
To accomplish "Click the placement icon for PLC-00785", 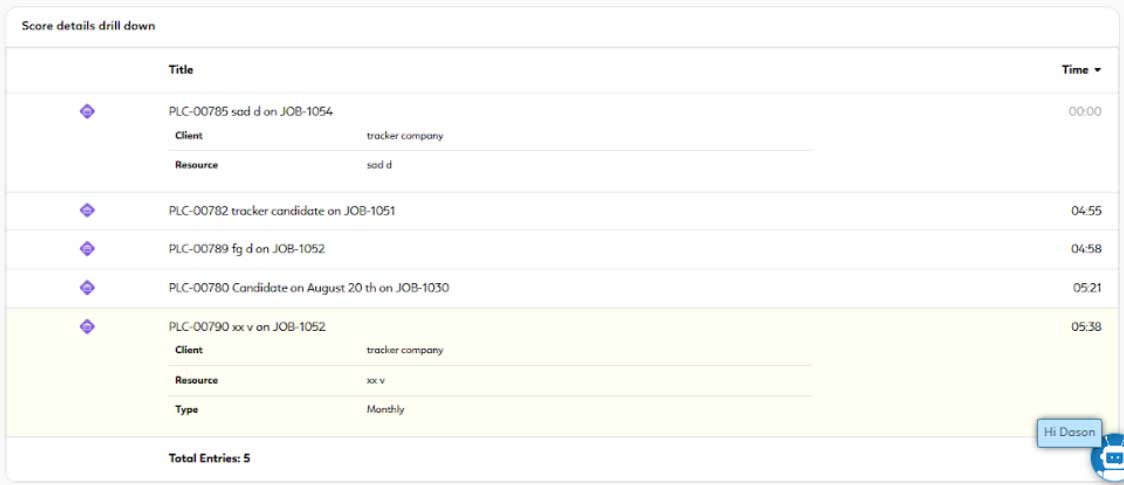I will [x=87, y=112].
